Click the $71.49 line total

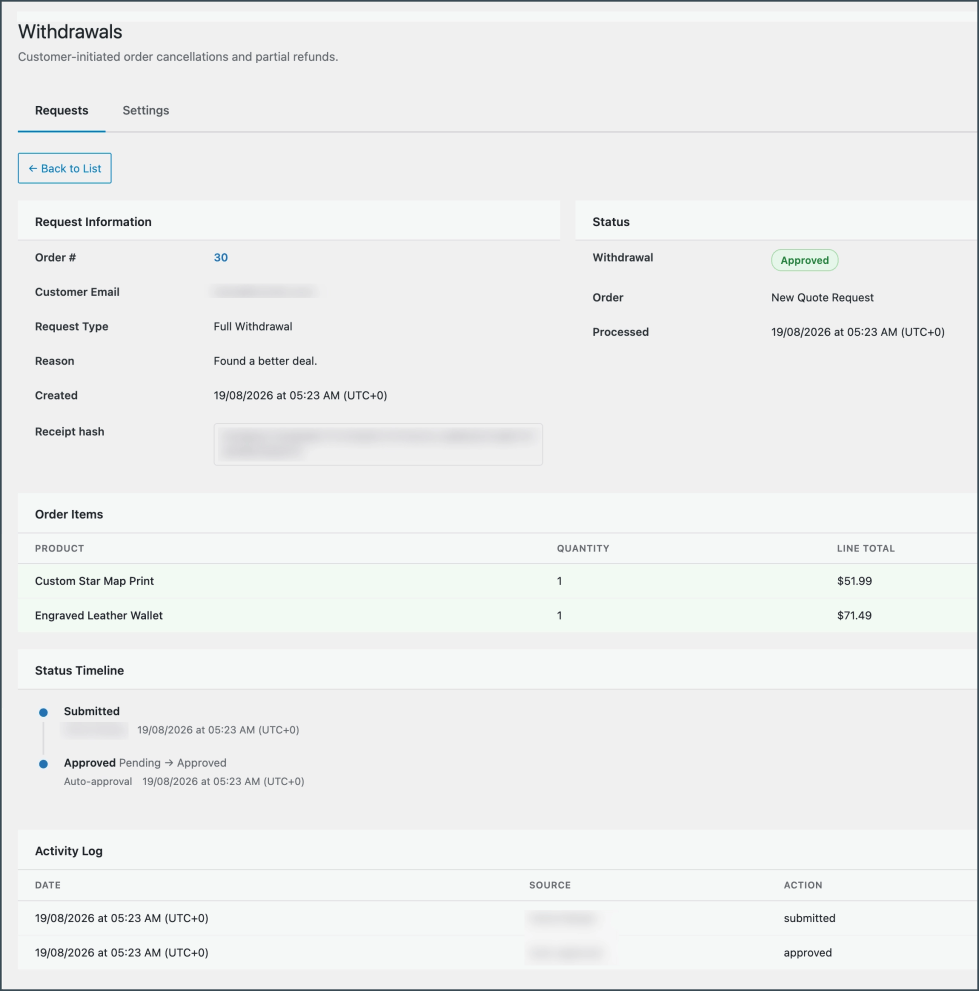click(x=854, y=616)
